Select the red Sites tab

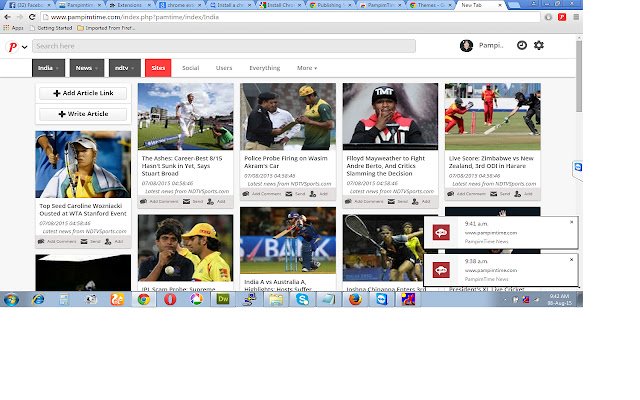point(158,68)
